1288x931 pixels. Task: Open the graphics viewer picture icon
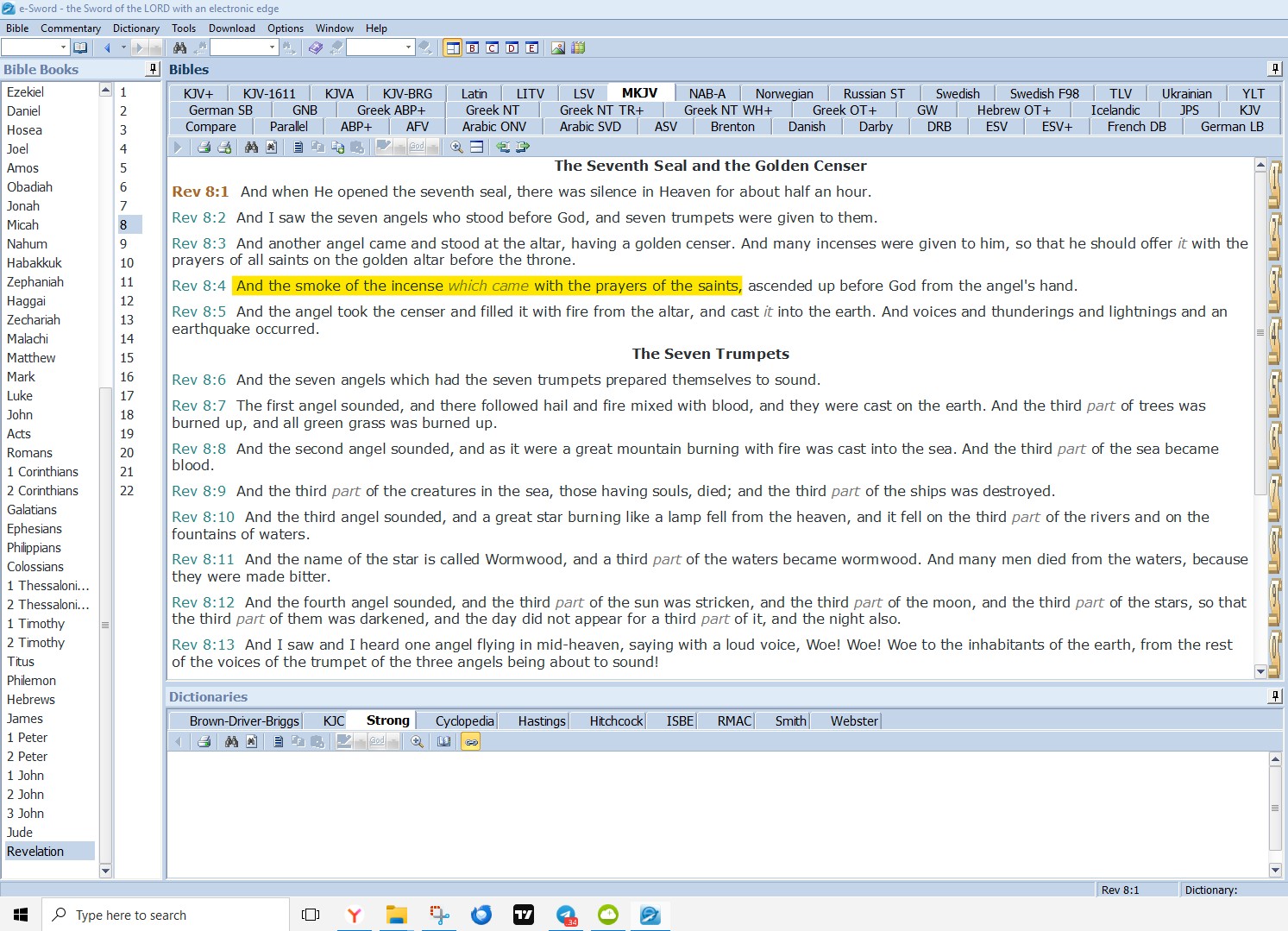pyautogui.click(x=559, y=47)
